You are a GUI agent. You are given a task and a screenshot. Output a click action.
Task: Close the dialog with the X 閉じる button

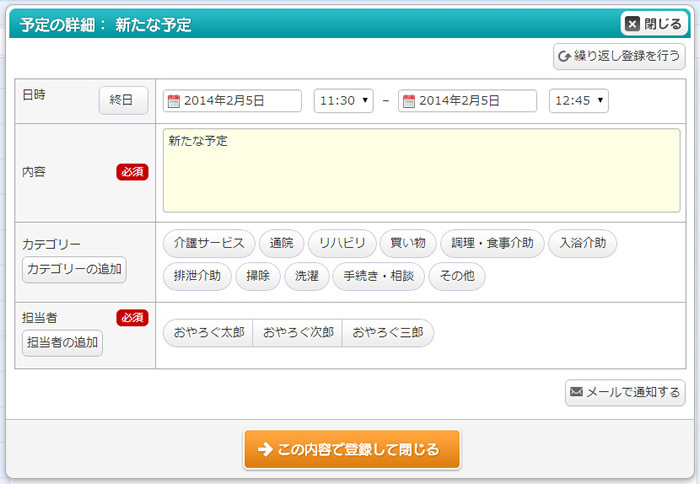click(654, 24)
